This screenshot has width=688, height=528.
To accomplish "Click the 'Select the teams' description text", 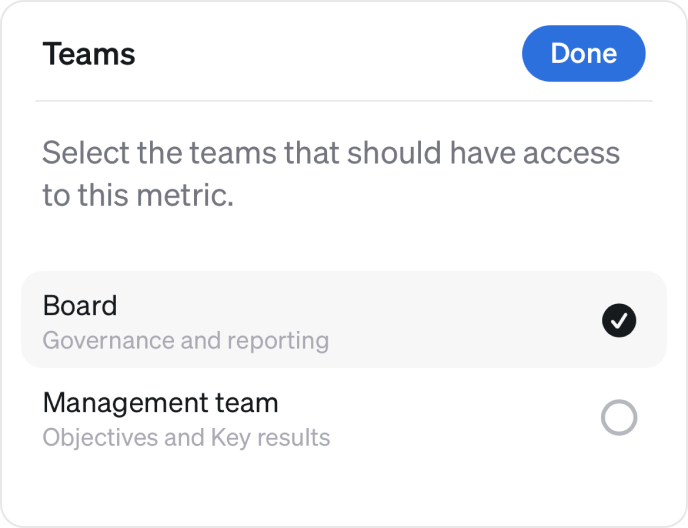I will pos(331,174).
